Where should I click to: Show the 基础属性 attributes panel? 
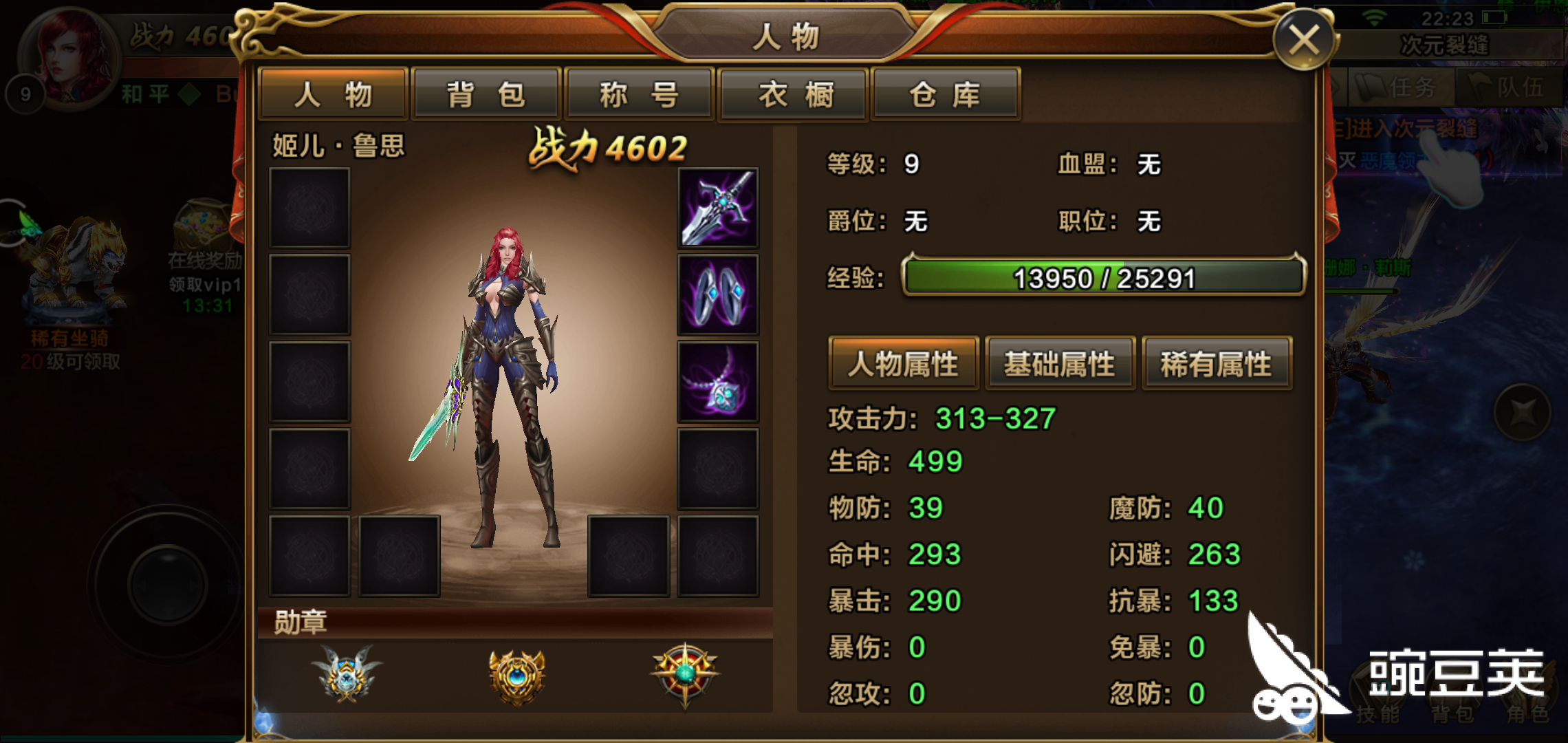pyautogui.click(x=1060, y=363)
